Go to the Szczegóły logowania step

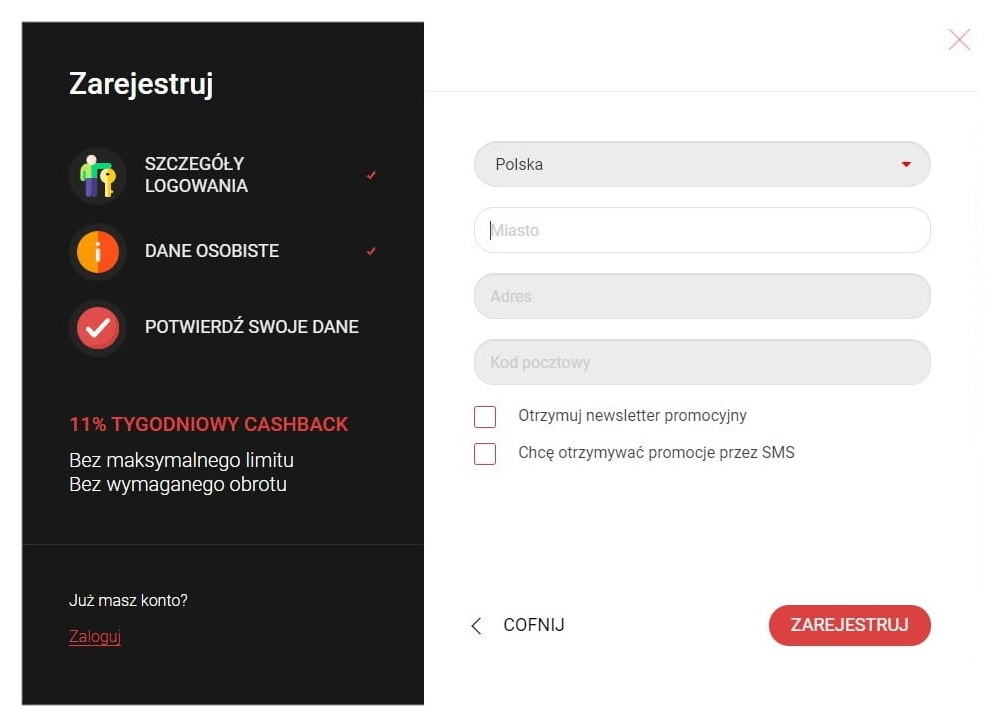point(196,175)
